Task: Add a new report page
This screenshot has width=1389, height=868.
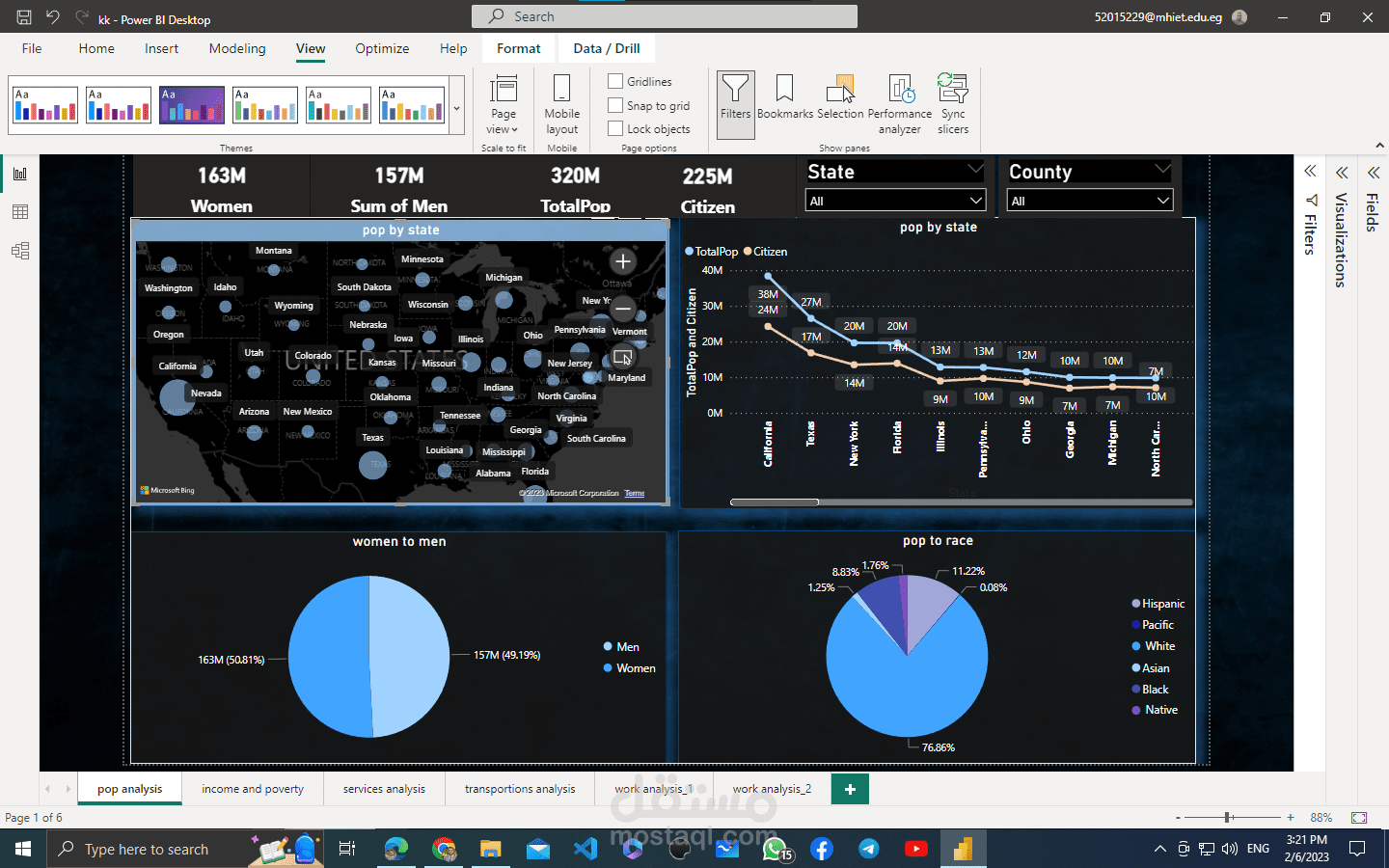Action: pos(850,789)
